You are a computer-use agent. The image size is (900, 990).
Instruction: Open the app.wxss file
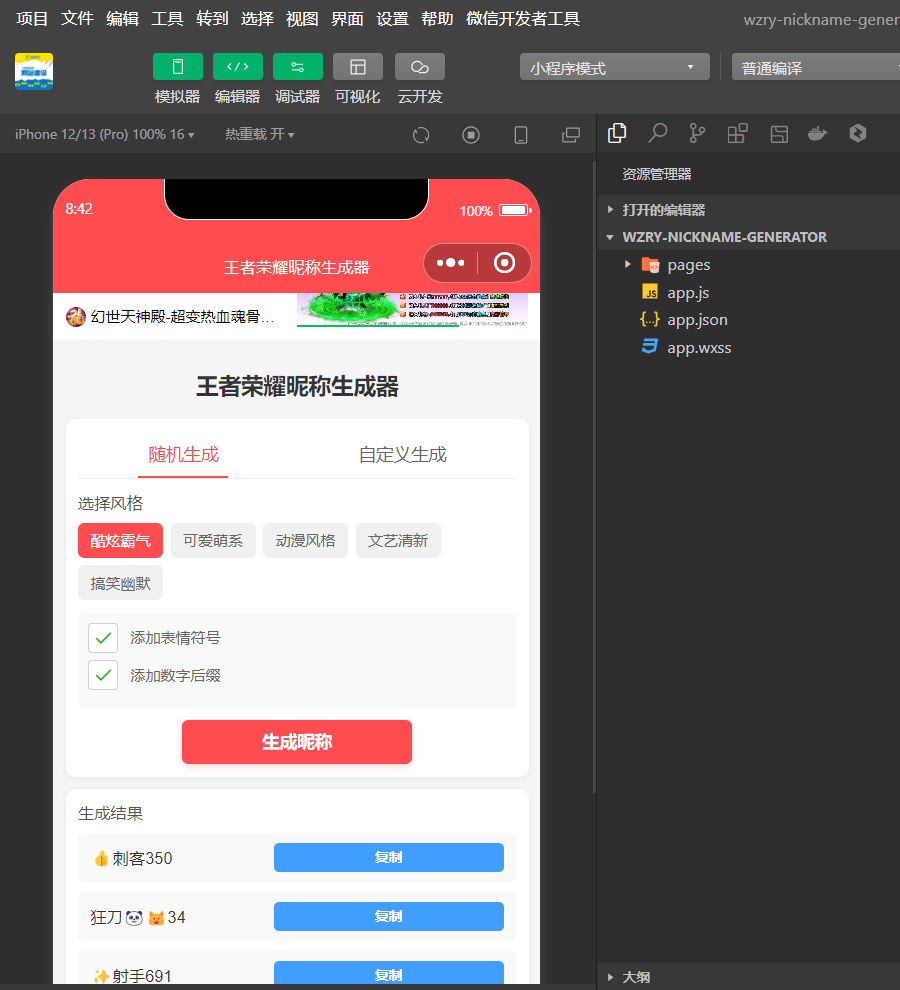(699, 347)
